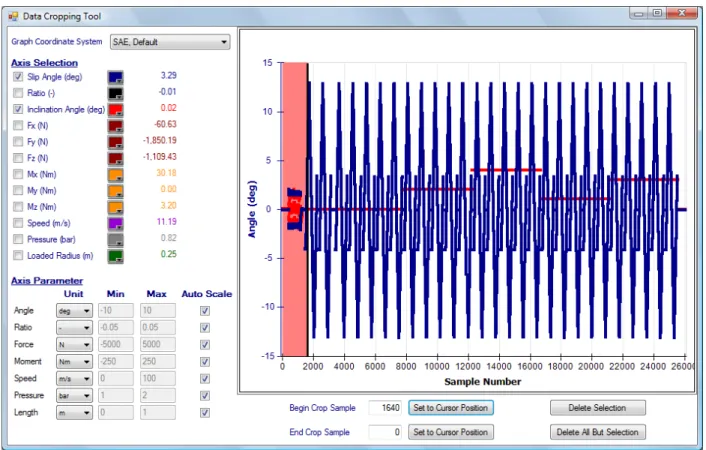Click the Fy value -1,850.19

pyautogui.click(x=159, y=140)
